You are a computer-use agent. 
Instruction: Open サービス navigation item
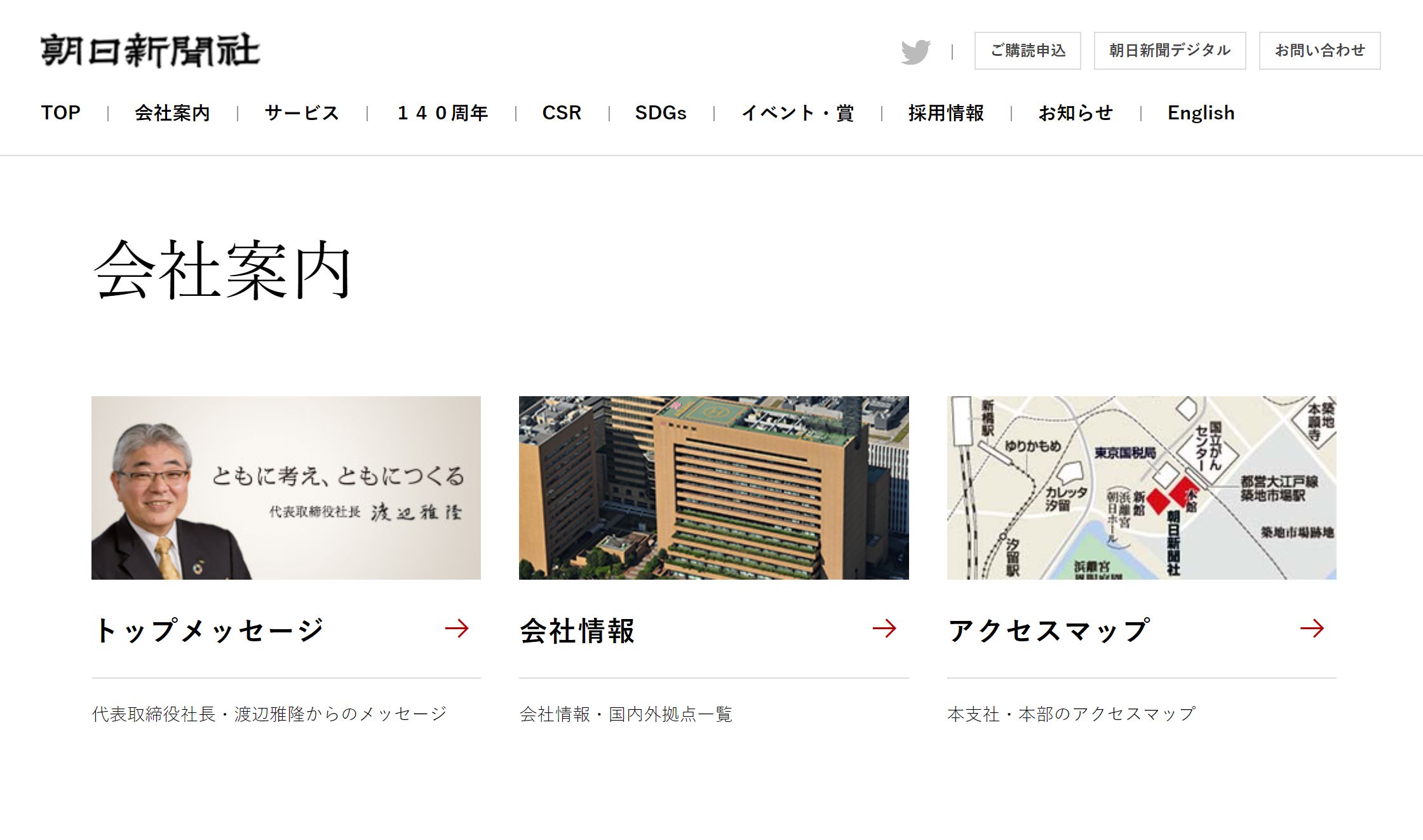tap(302, 113)
